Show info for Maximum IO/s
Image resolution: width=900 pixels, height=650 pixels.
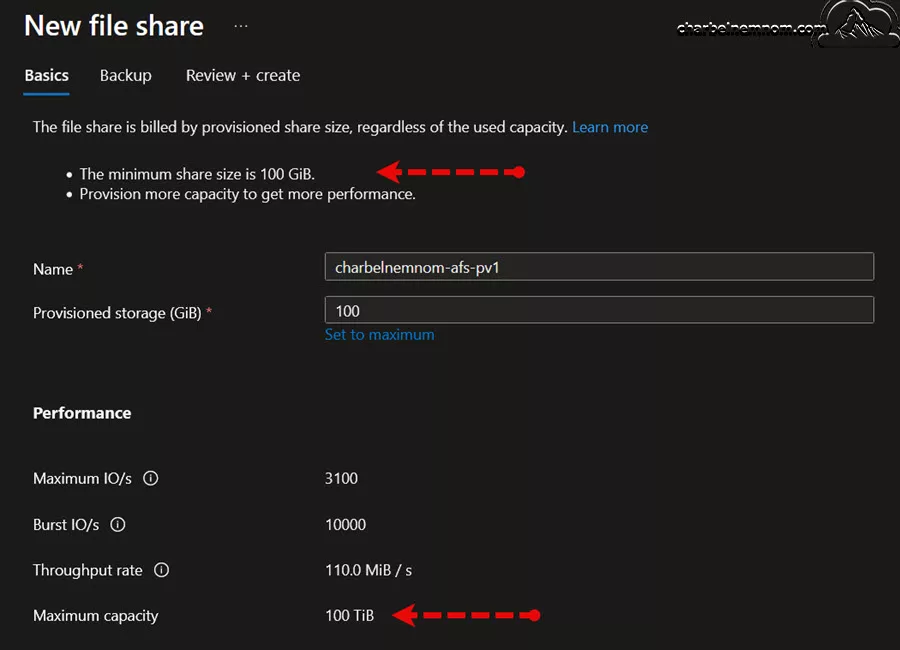150,478
